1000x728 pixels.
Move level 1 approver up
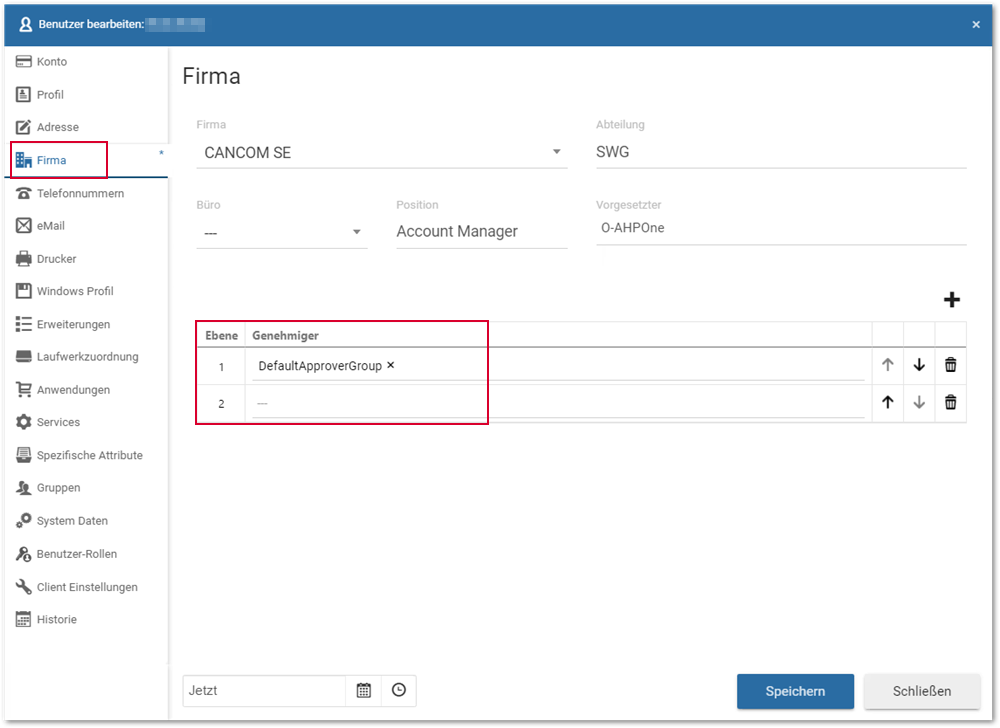[888, 365]
